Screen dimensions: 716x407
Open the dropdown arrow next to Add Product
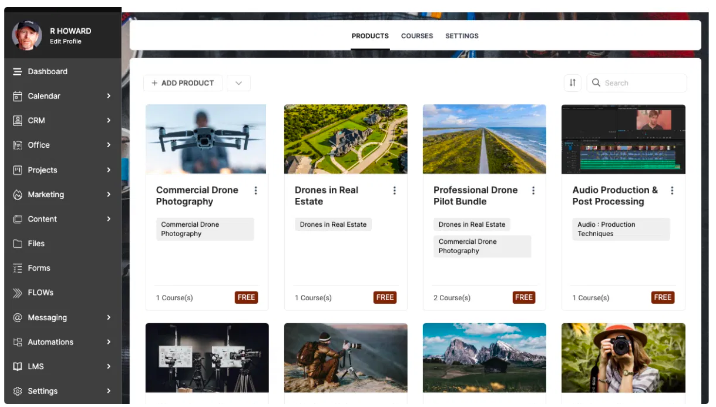(238, 83)
